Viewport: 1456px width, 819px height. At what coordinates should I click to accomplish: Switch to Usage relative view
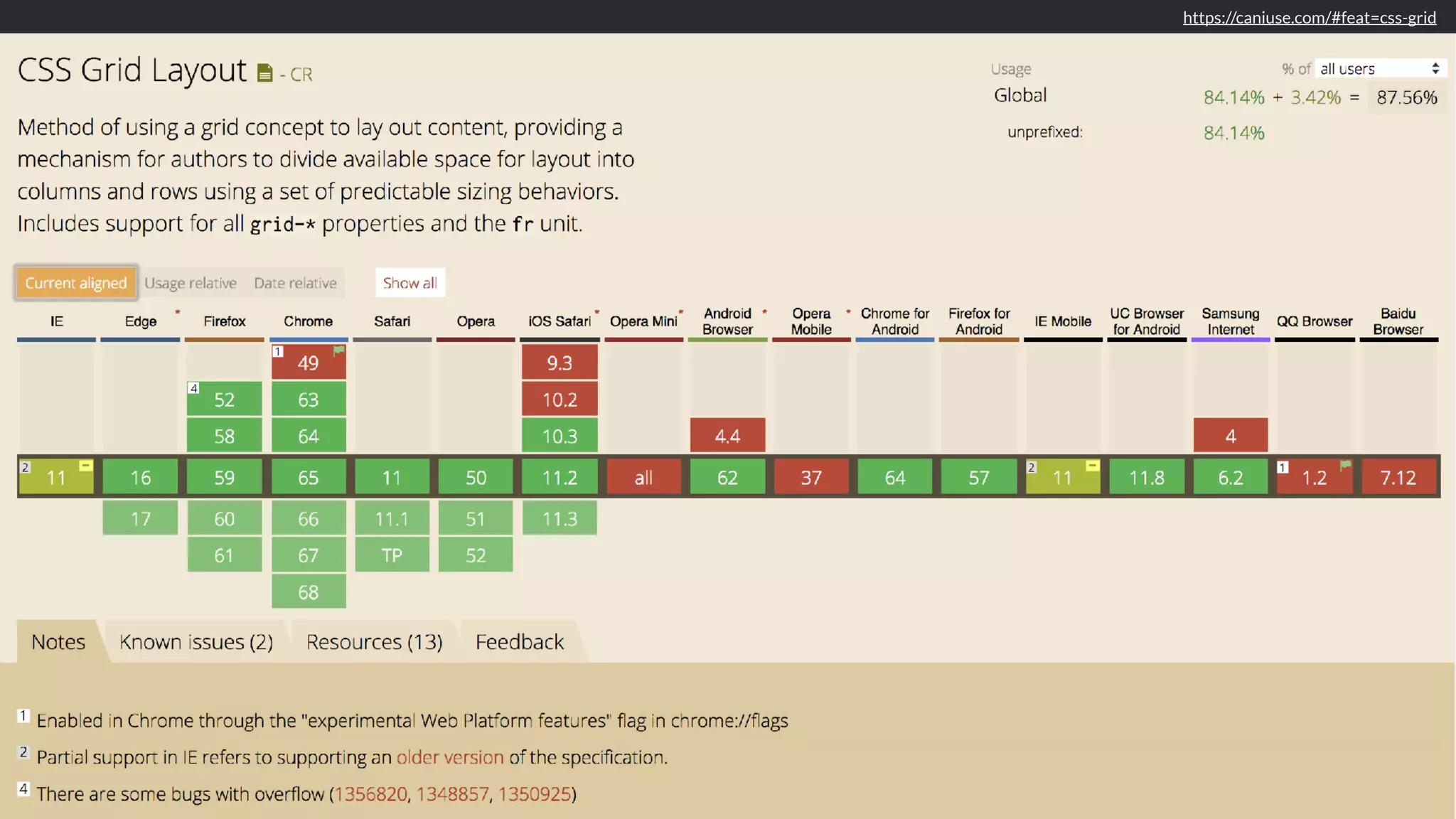click(x=191, y=283)
